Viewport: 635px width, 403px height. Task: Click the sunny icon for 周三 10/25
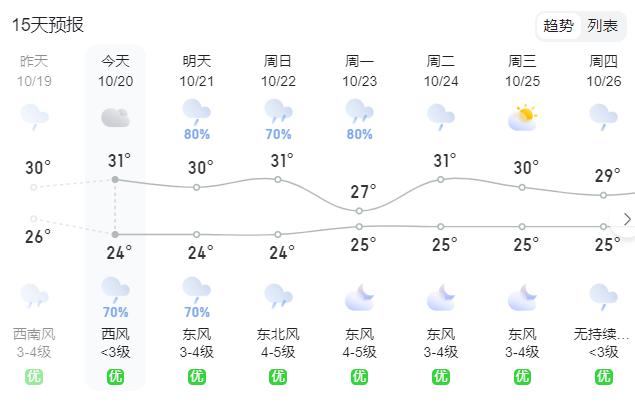(x=522, y=117)
